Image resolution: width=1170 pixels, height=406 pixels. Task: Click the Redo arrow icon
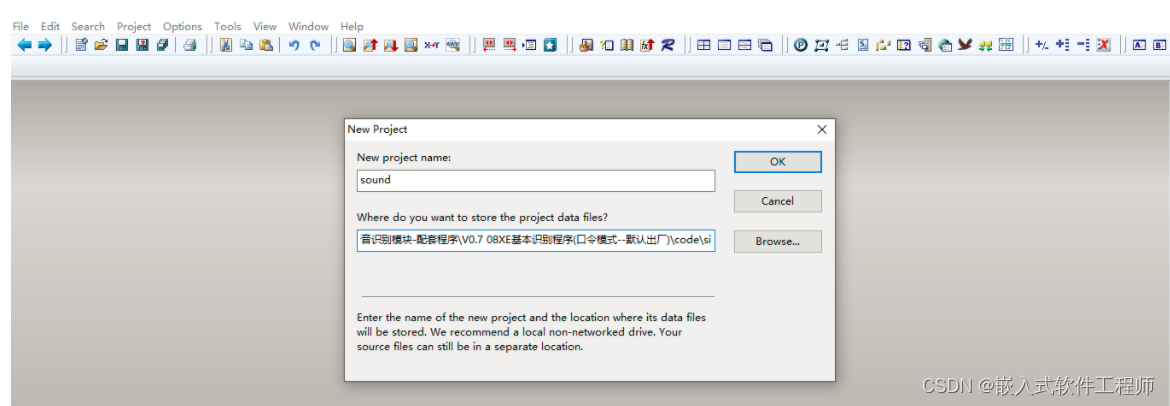pos(315,45)
